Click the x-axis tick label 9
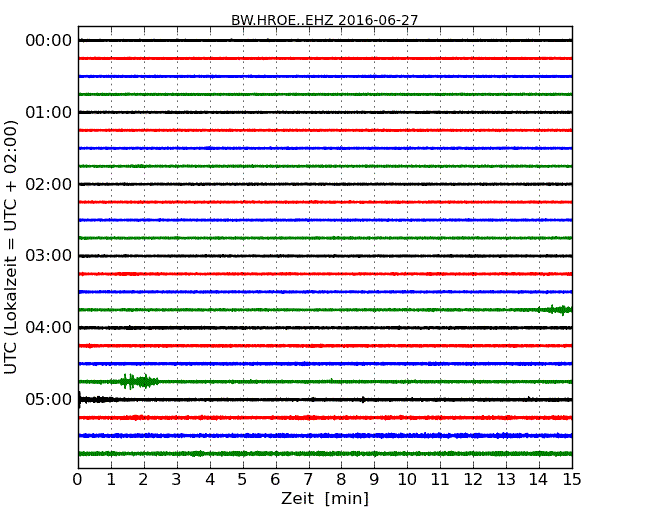Viewport: 650px width, 520px height. pos(374,480)
